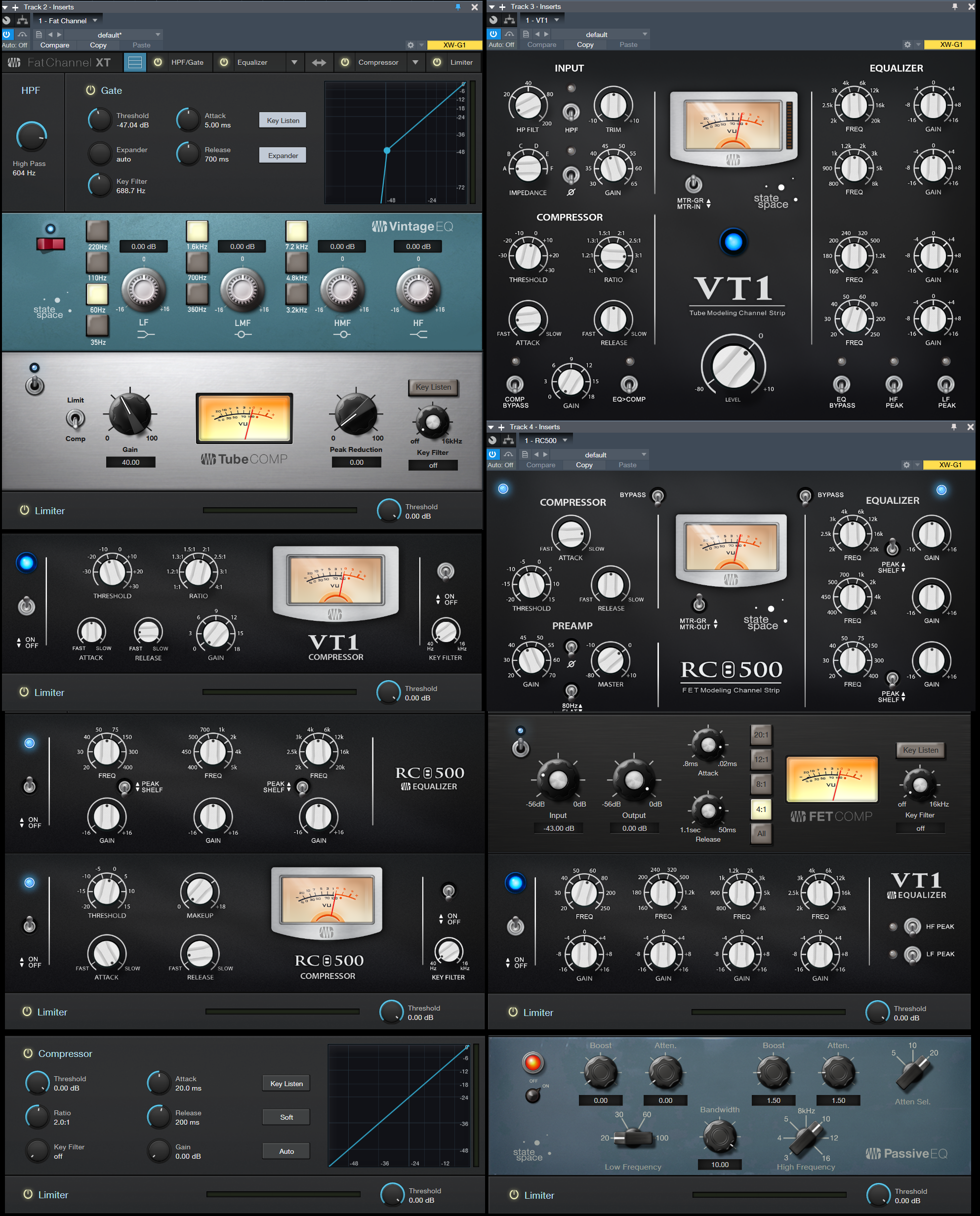Click the Auto button in Compressor

[286, 1150]
